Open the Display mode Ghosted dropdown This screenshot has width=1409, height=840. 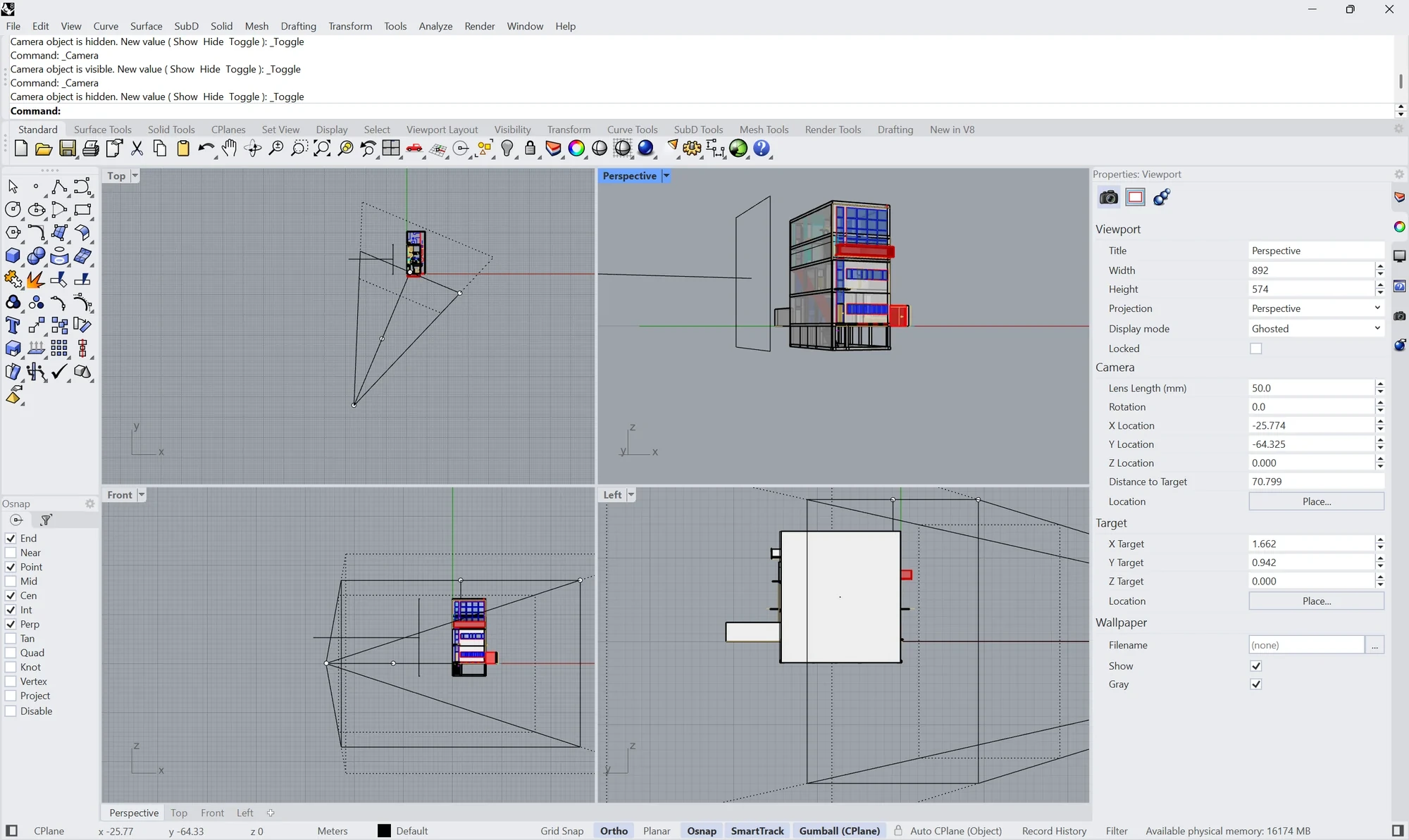(x=1316, y=329)
